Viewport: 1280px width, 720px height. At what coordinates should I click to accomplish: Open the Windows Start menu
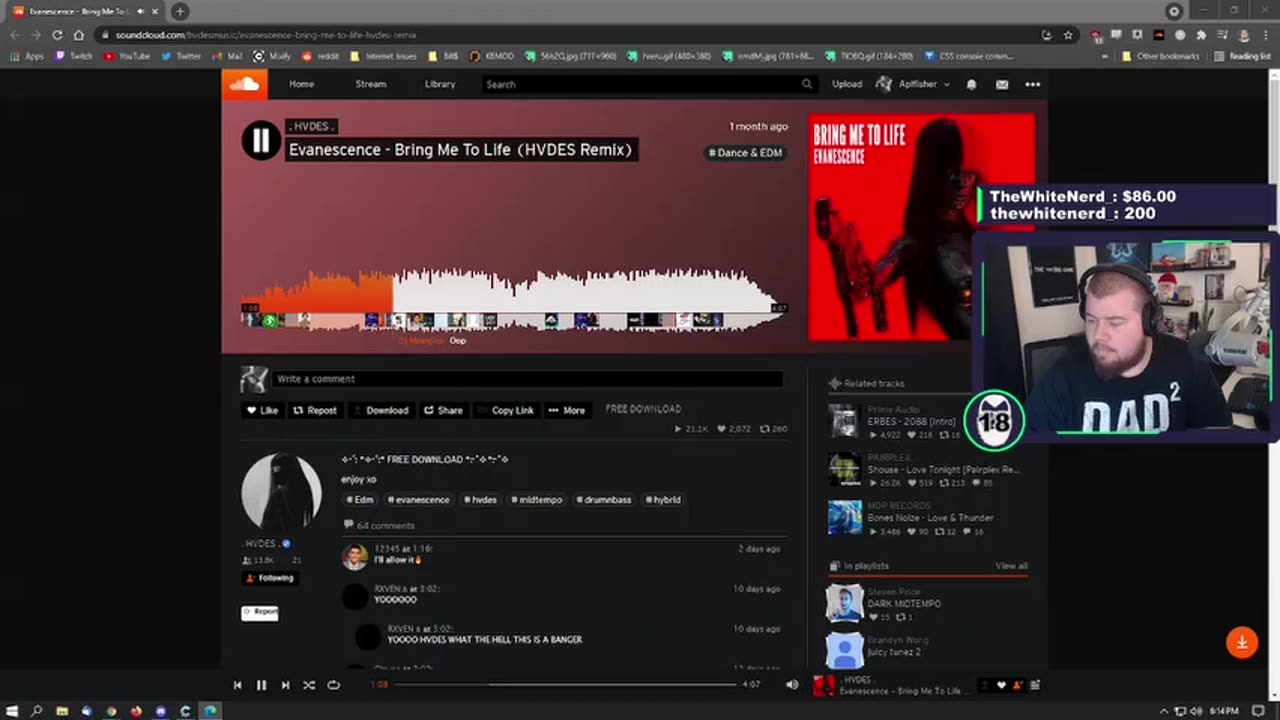[x=12, y=711]
